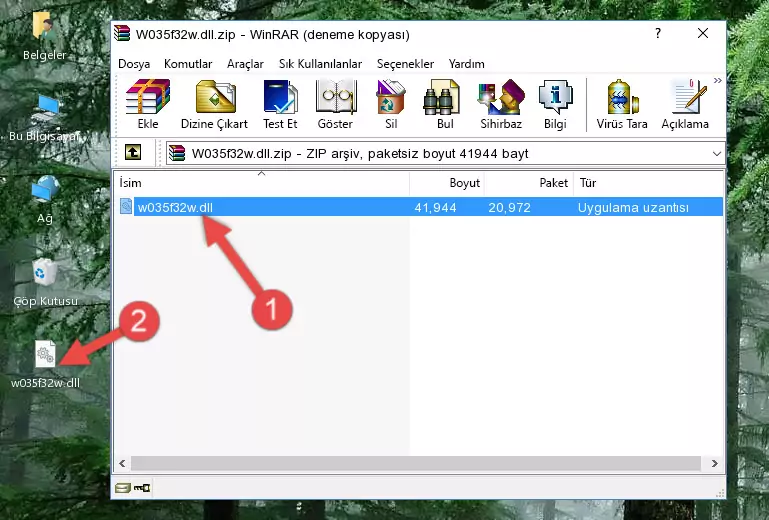Go up one folder level
The height and width of the screenshot is (520, 769).
click(x=133, y=153)
